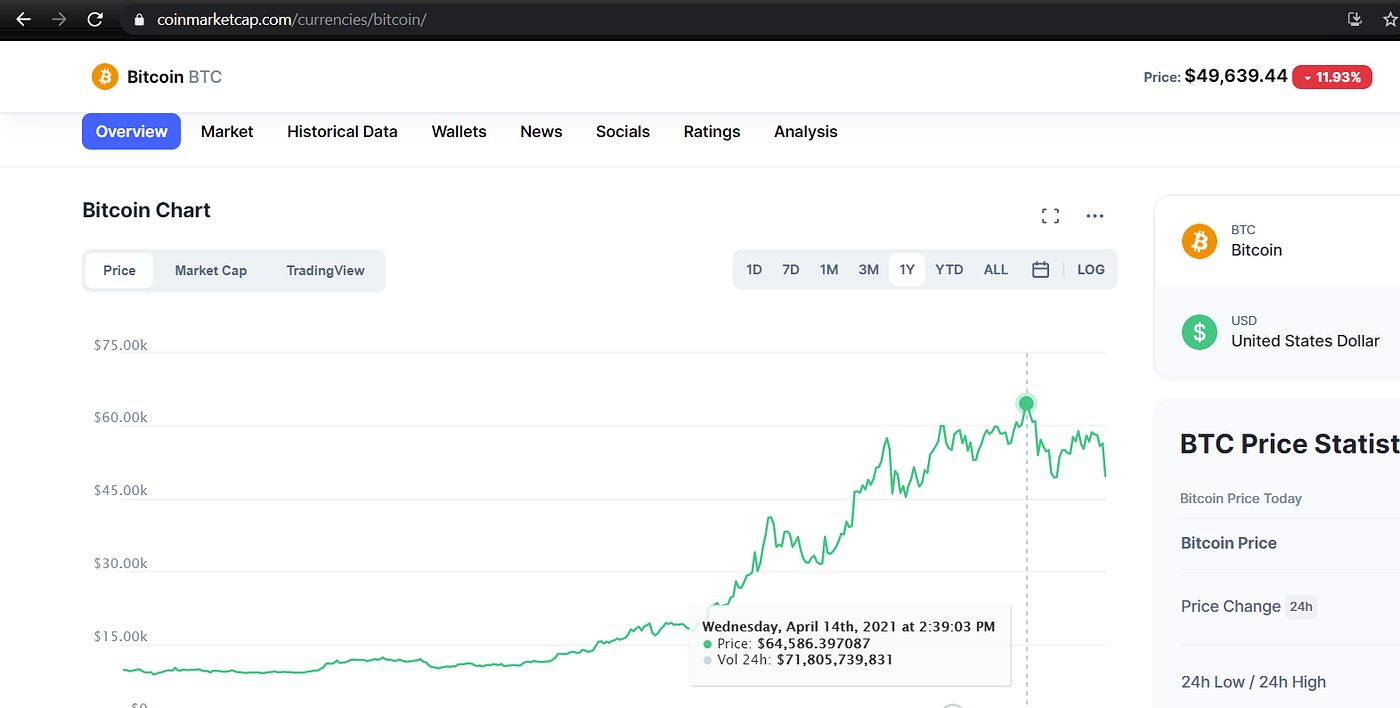1400x708 pixels.
Task: Click the "Bitcoin Chart" heading
Action: pyautogui.click(x=146, y=210)
